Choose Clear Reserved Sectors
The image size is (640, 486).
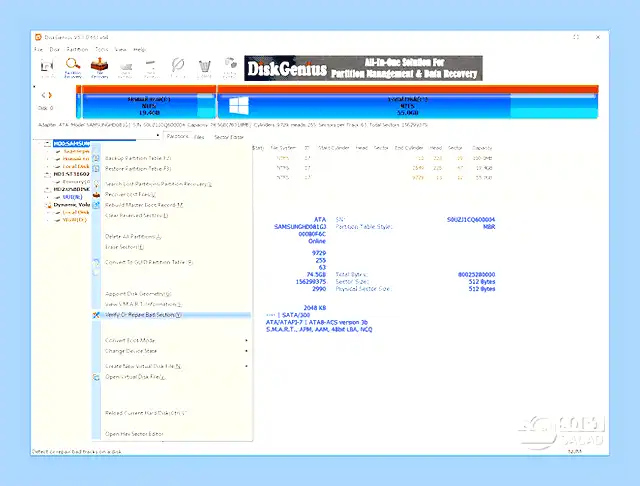click(x=171, y=215)
